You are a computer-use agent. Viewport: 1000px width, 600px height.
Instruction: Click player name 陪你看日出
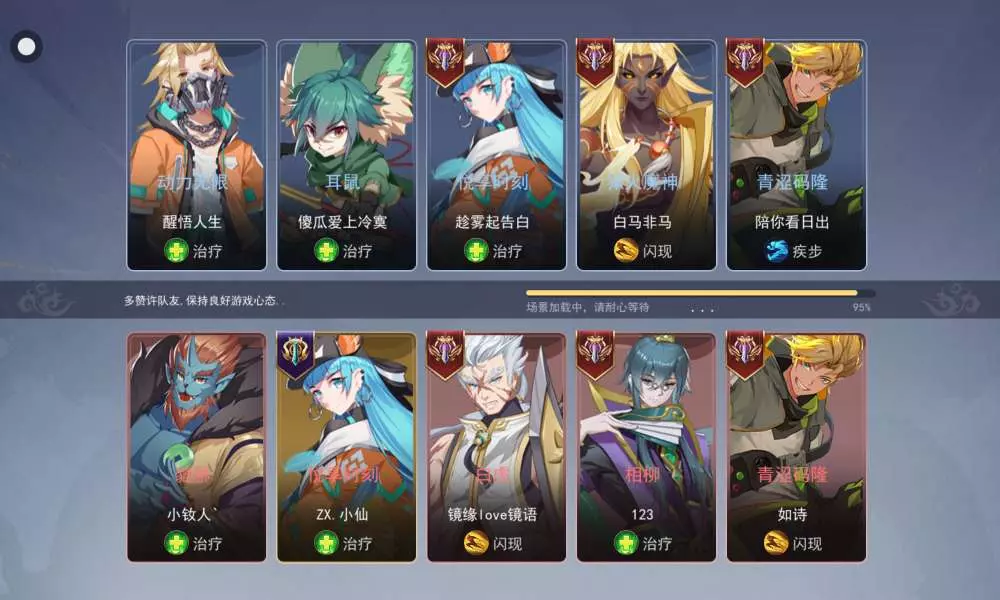click(x=792, y=222)
